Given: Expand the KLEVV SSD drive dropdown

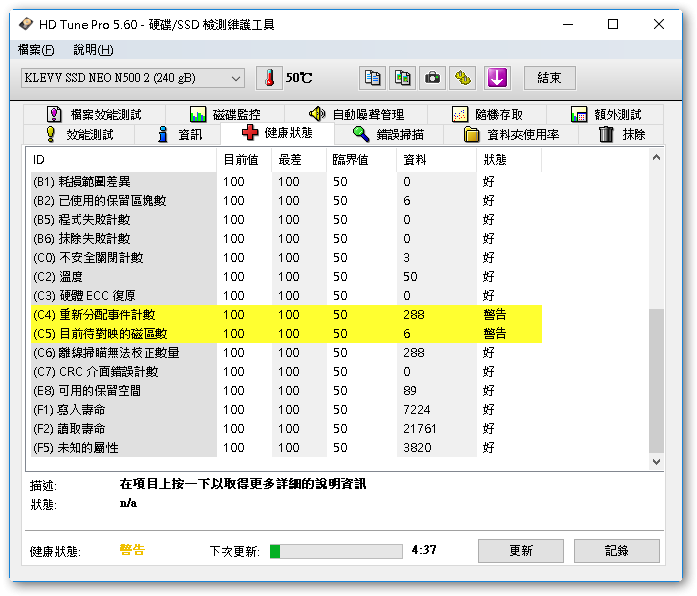Looking at the screenshot, I should 132,78.
